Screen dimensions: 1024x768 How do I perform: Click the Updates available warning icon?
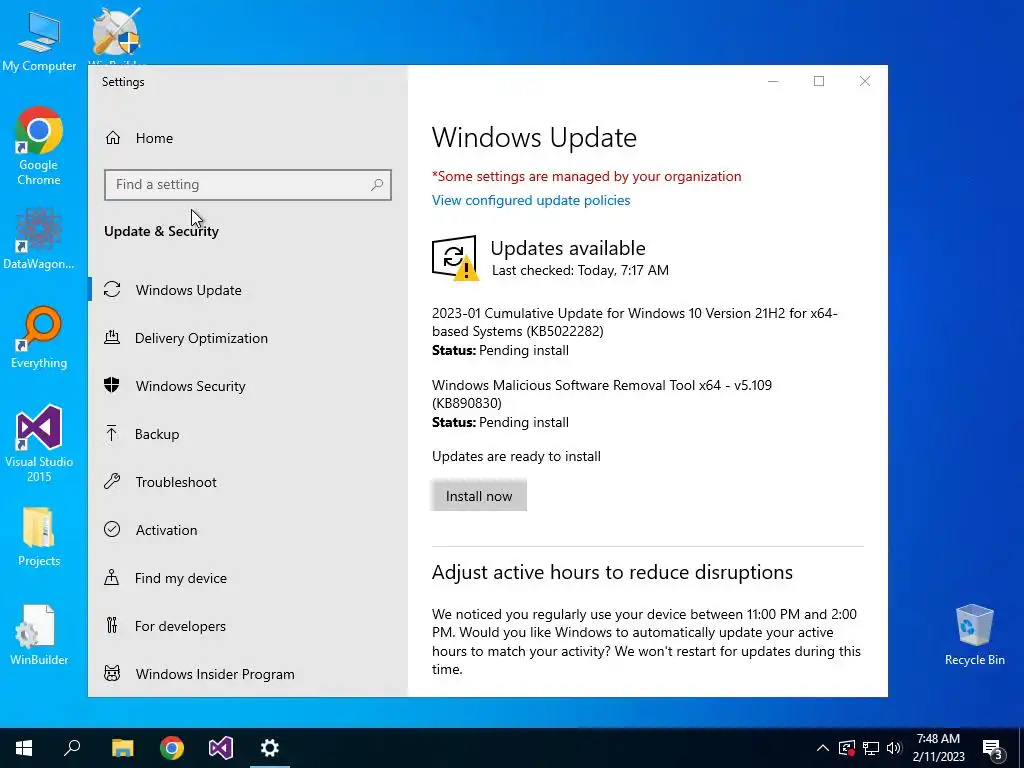point(455,258)
